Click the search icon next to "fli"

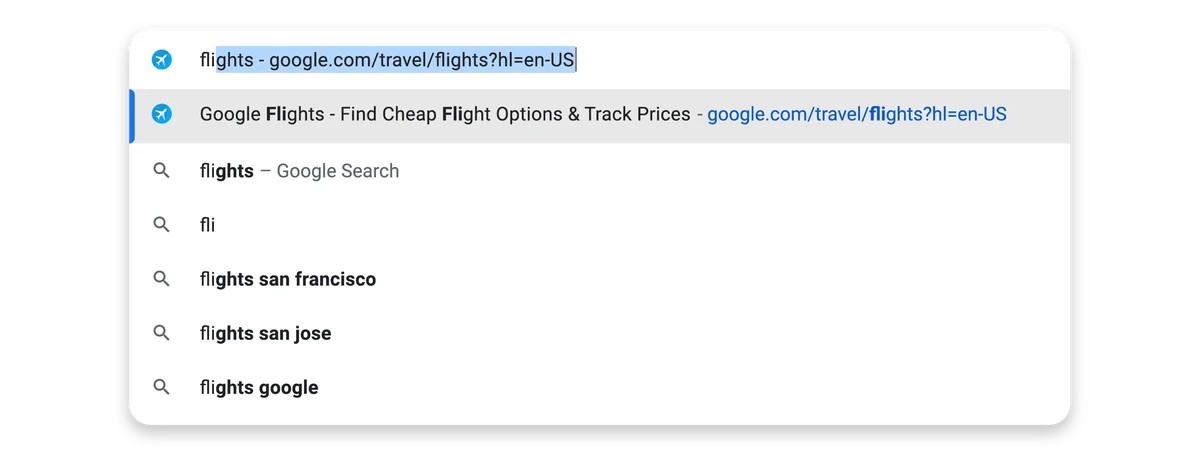(162, 225)
